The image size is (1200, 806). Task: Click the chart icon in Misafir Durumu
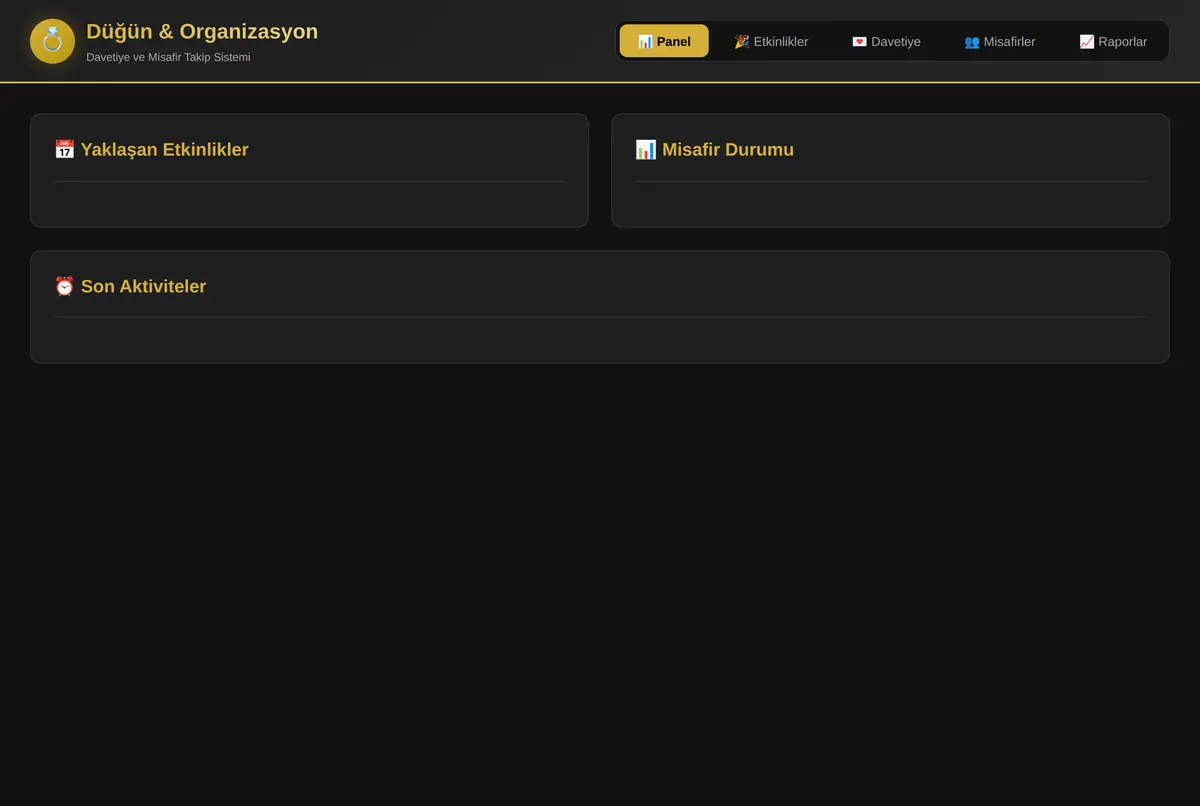pos(646,150)
